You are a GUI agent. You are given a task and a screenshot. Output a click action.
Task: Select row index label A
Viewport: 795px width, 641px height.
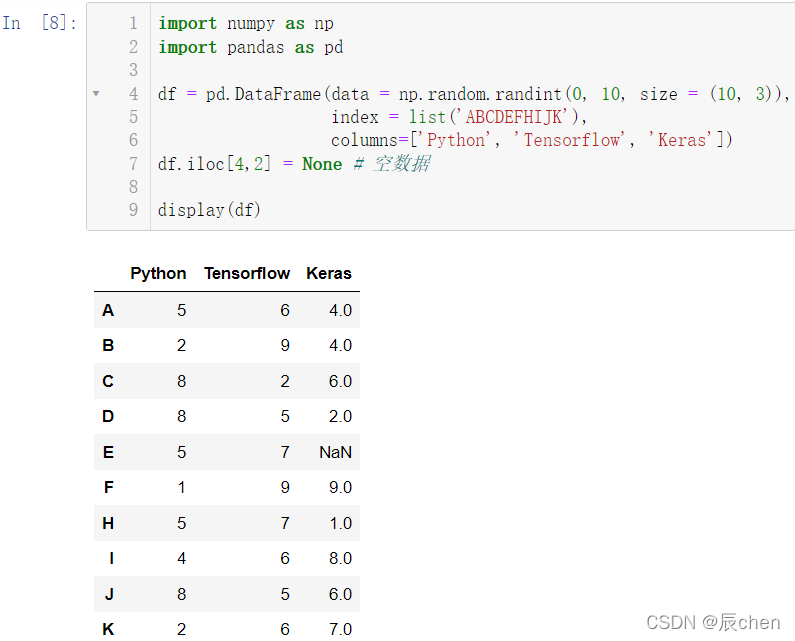108,310
